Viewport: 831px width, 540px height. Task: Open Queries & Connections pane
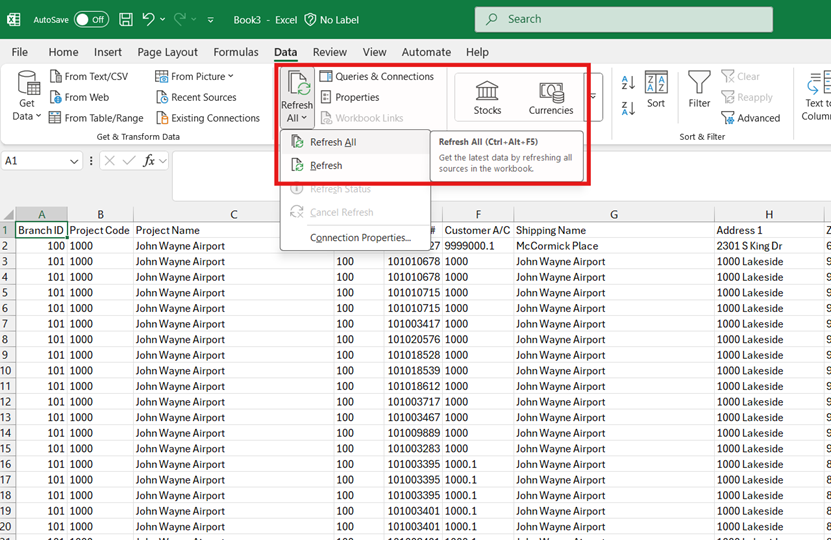[377, 76]
